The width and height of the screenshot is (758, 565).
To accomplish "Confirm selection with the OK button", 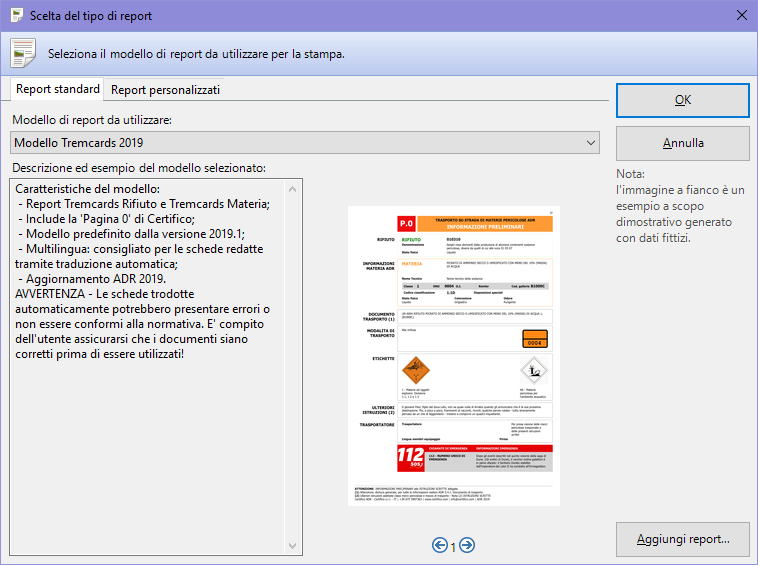I will (x=683, y=100).
